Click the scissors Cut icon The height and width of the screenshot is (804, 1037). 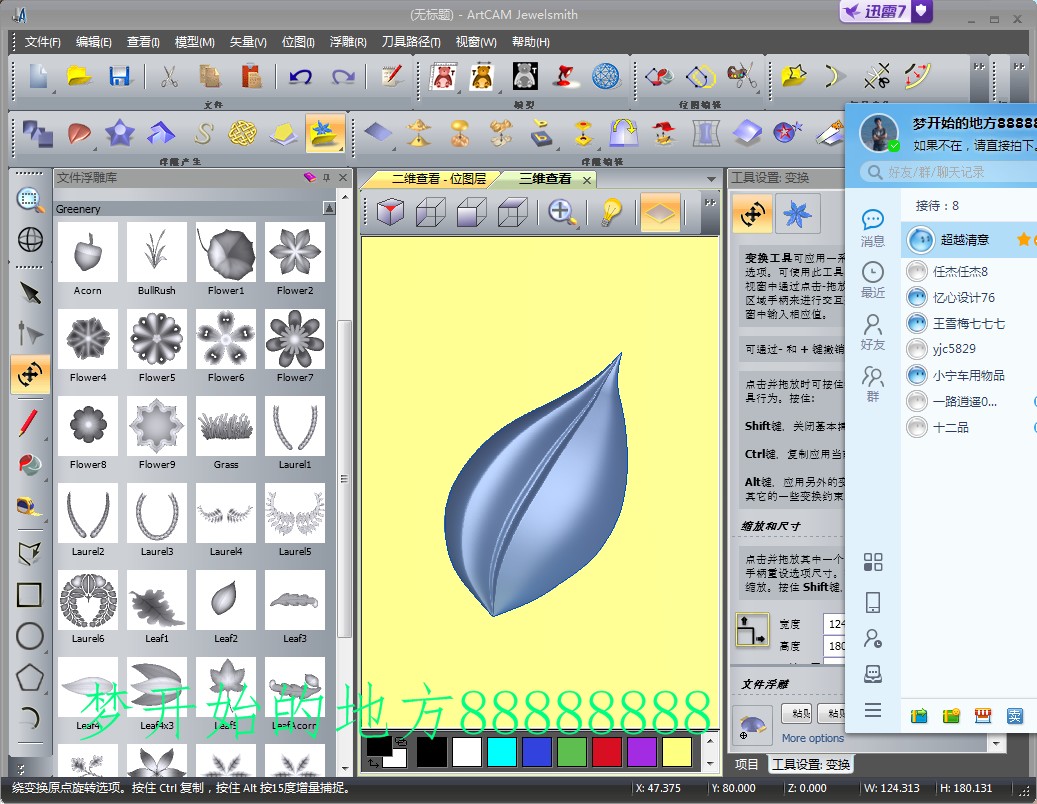pos(170,76)
